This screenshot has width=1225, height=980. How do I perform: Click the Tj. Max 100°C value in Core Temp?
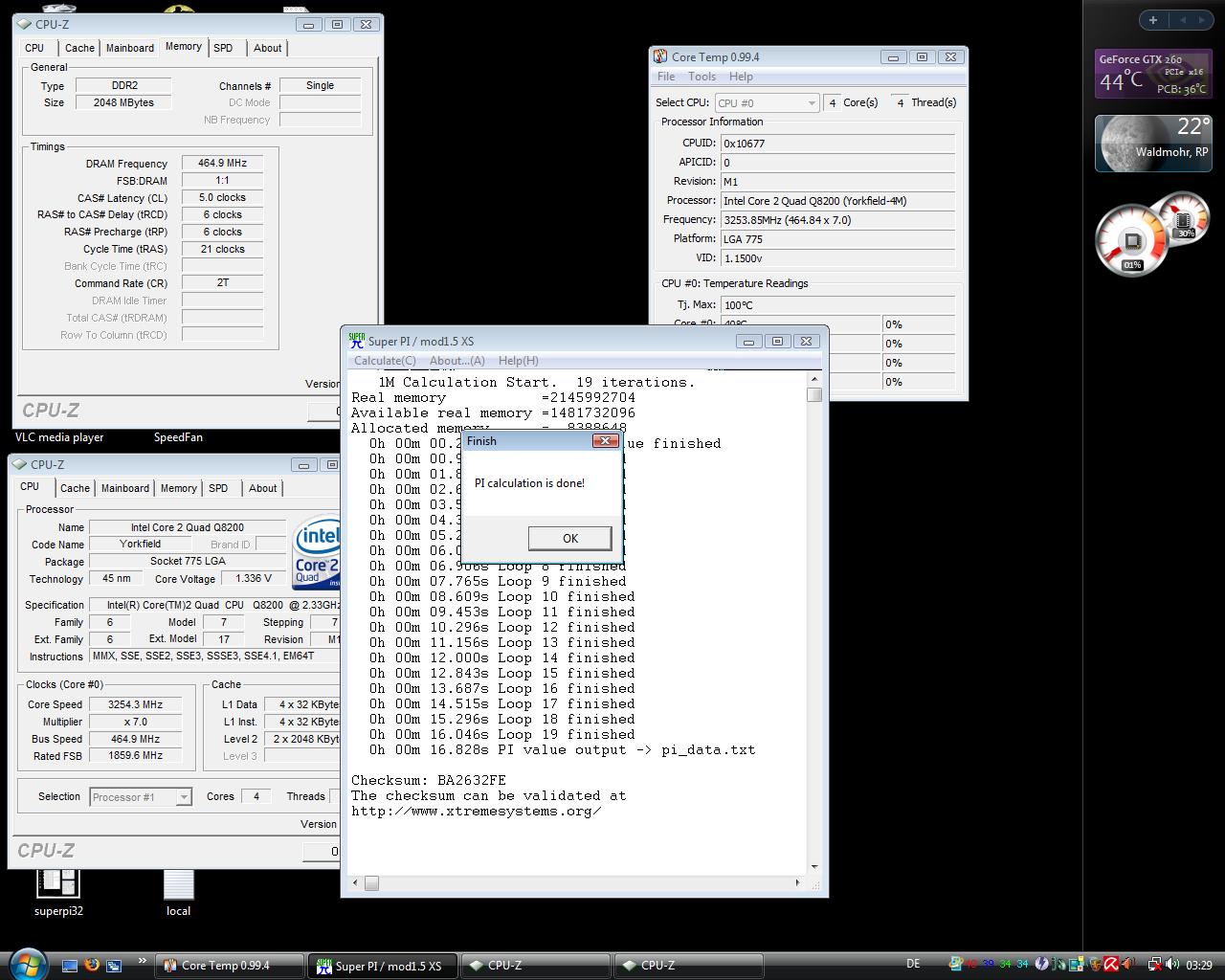(x=837, y=305)
